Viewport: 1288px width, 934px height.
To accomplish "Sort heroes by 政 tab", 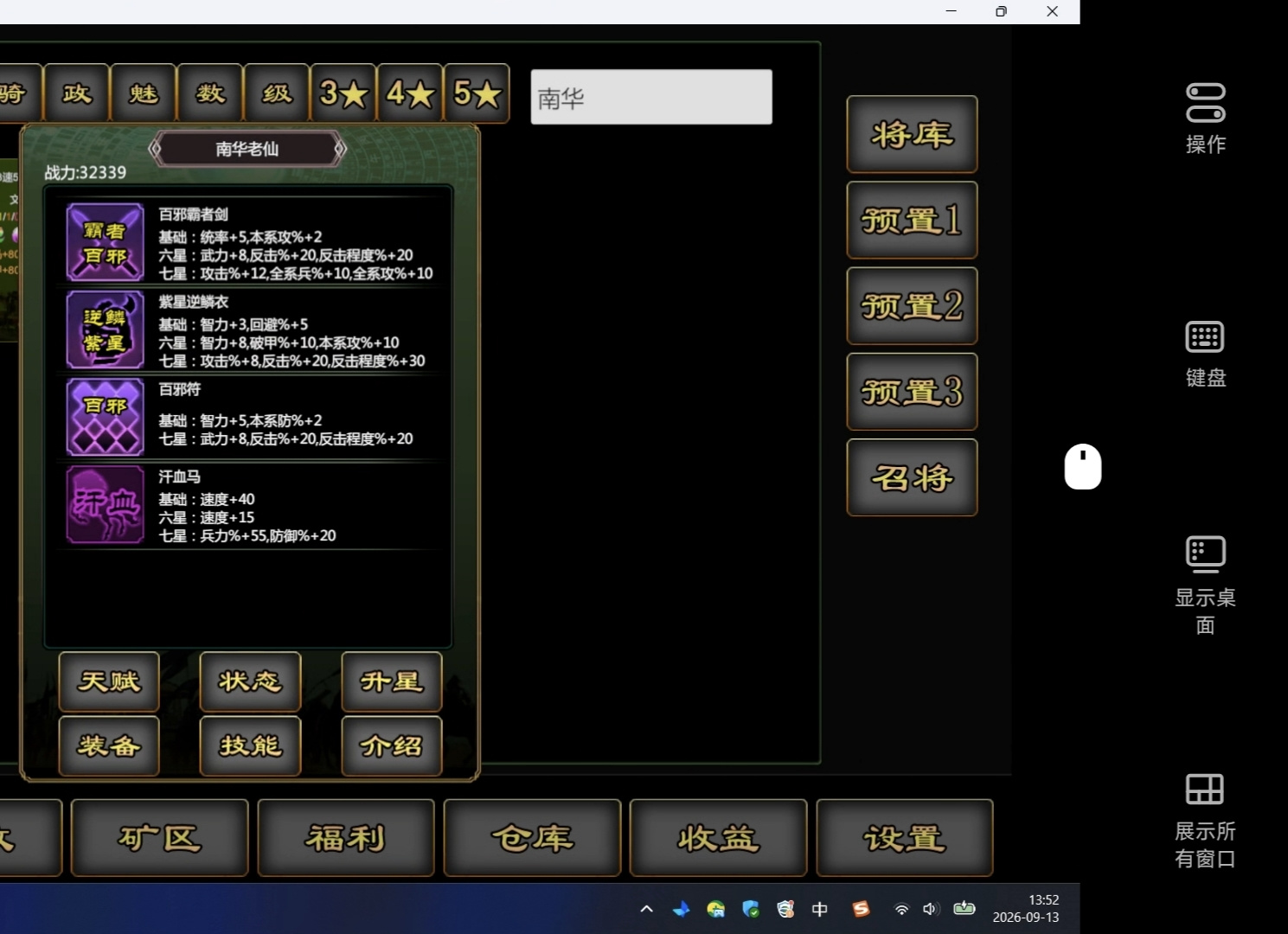I will click(x=77, y=93).
